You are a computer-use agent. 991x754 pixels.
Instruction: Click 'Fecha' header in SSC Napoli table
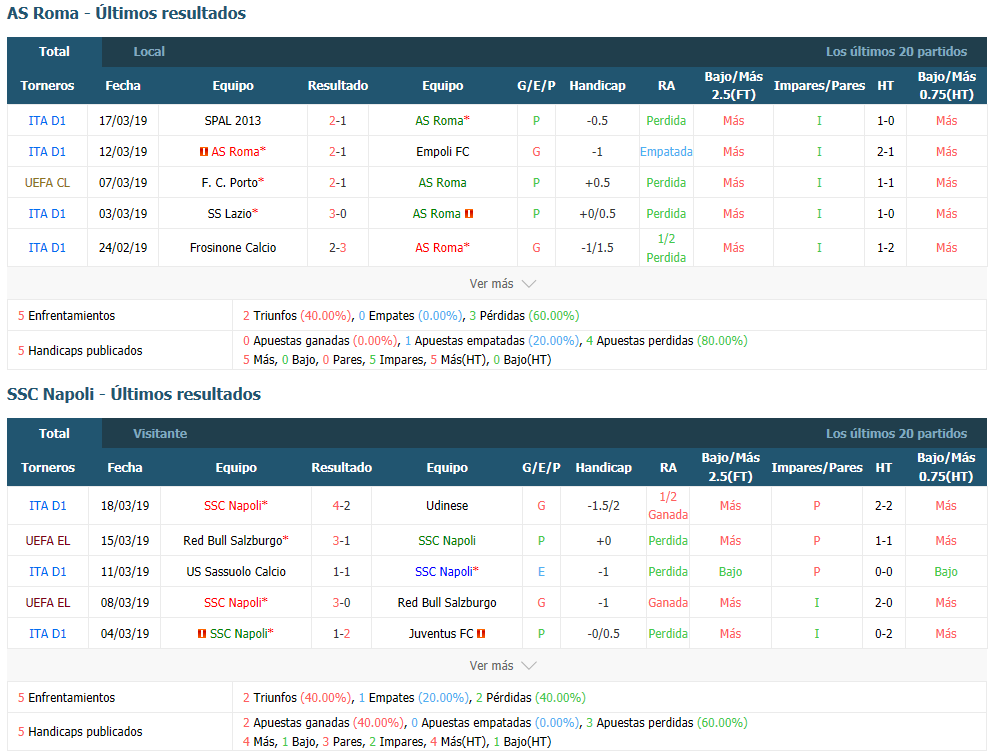125,468
